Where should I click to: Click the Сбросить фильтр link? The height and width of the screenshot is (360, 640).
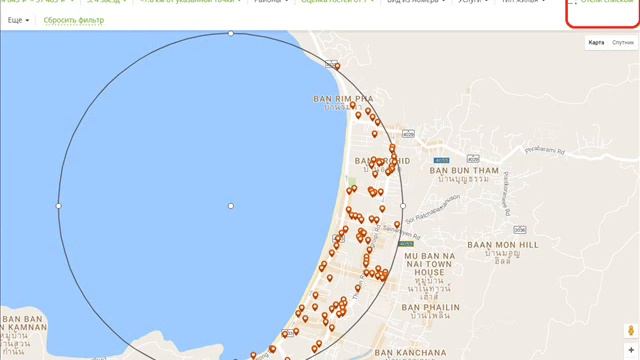pos(73,20)
